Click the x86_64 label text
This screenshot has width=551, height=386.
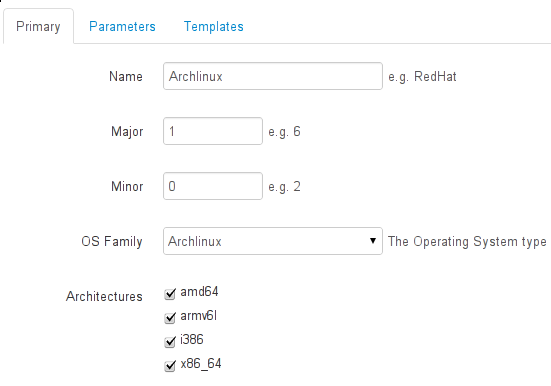[201, 364]
